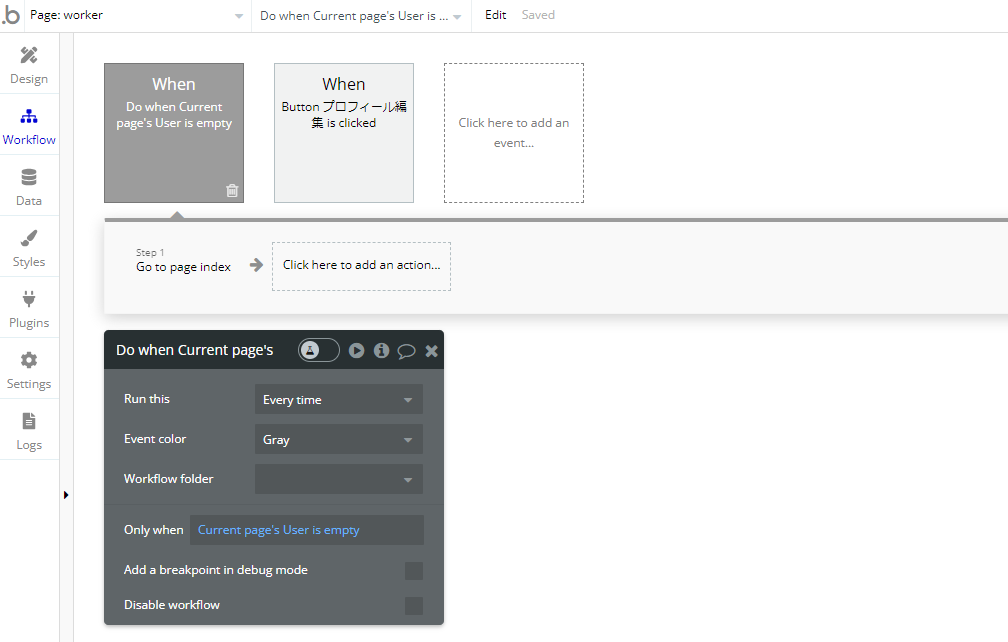Check Add a breakpoint in debug mode
The height and width of the screenshot is (642, 1008).
pos(414,571)
